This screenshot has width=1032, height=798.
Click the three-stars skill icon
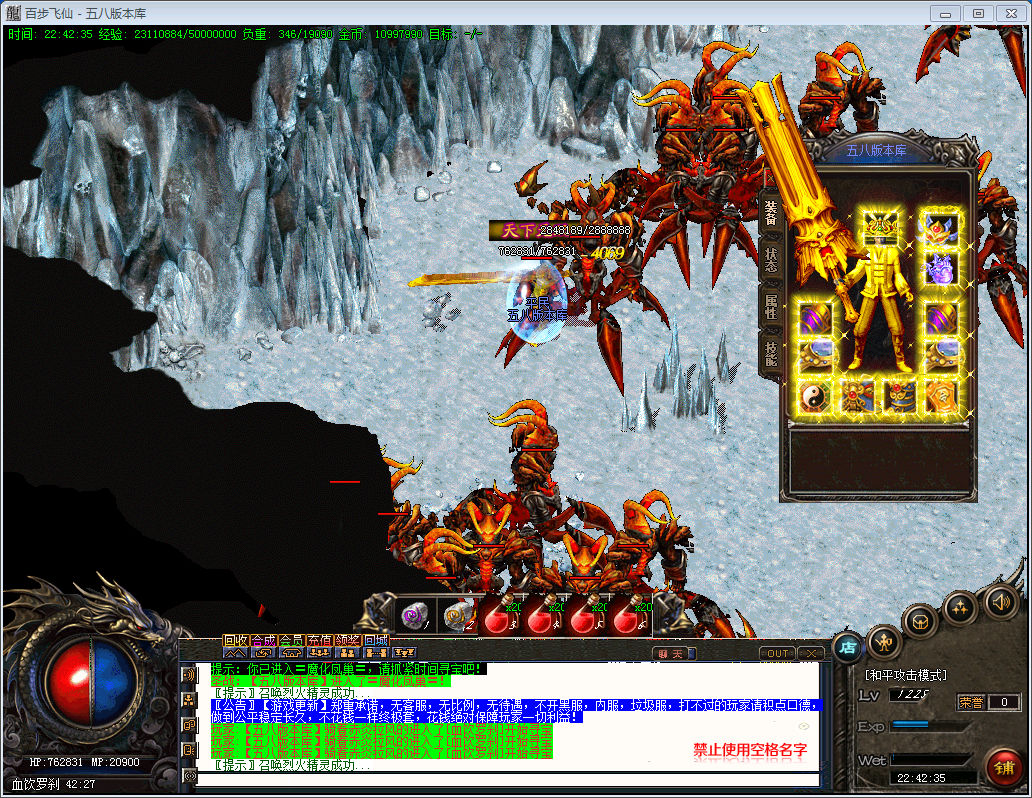[x=960, y=608]
